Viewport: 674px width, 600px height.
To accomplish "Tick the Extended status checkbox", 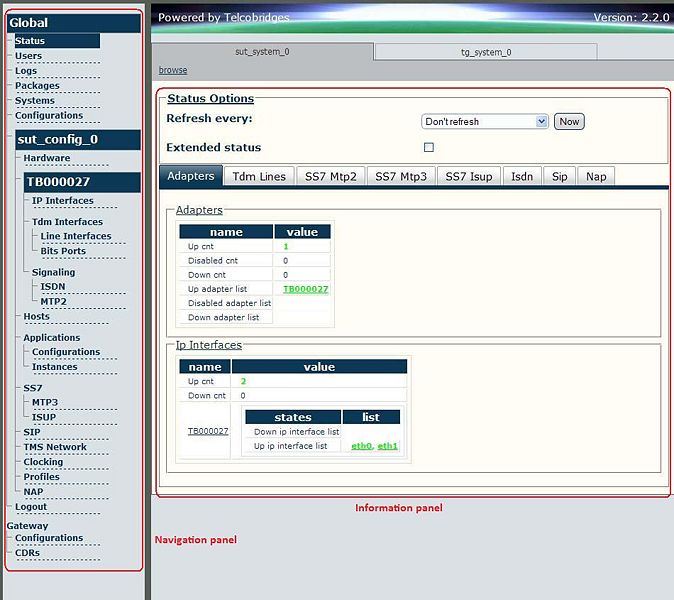I will coord(429,147).
